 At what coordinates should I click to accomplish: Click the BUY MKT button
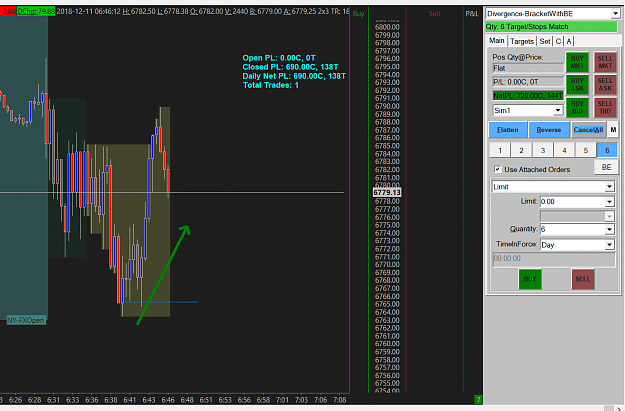[x=577, y=62]
